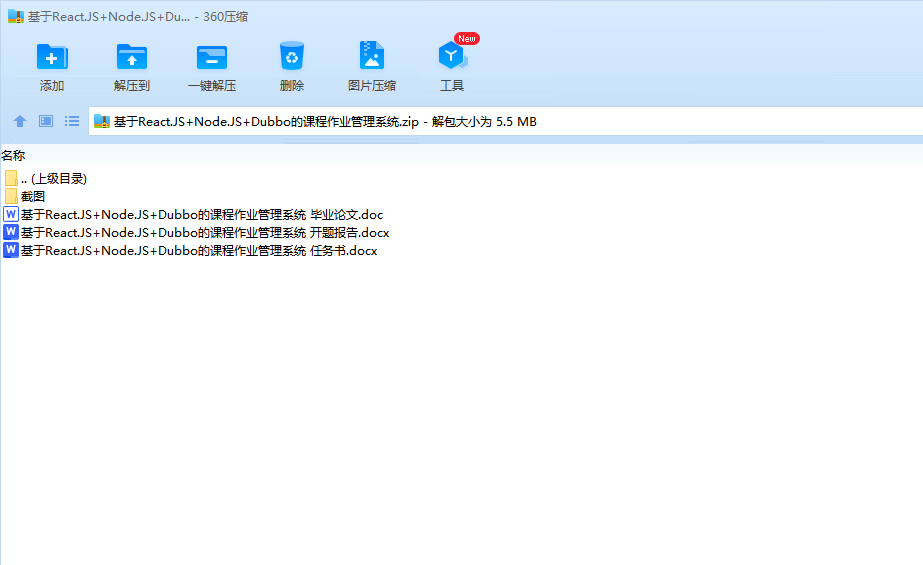923x565 pixels.
Task: Click the 删除 (Delete) recycle bin icon
Action: tap(292, 56)
